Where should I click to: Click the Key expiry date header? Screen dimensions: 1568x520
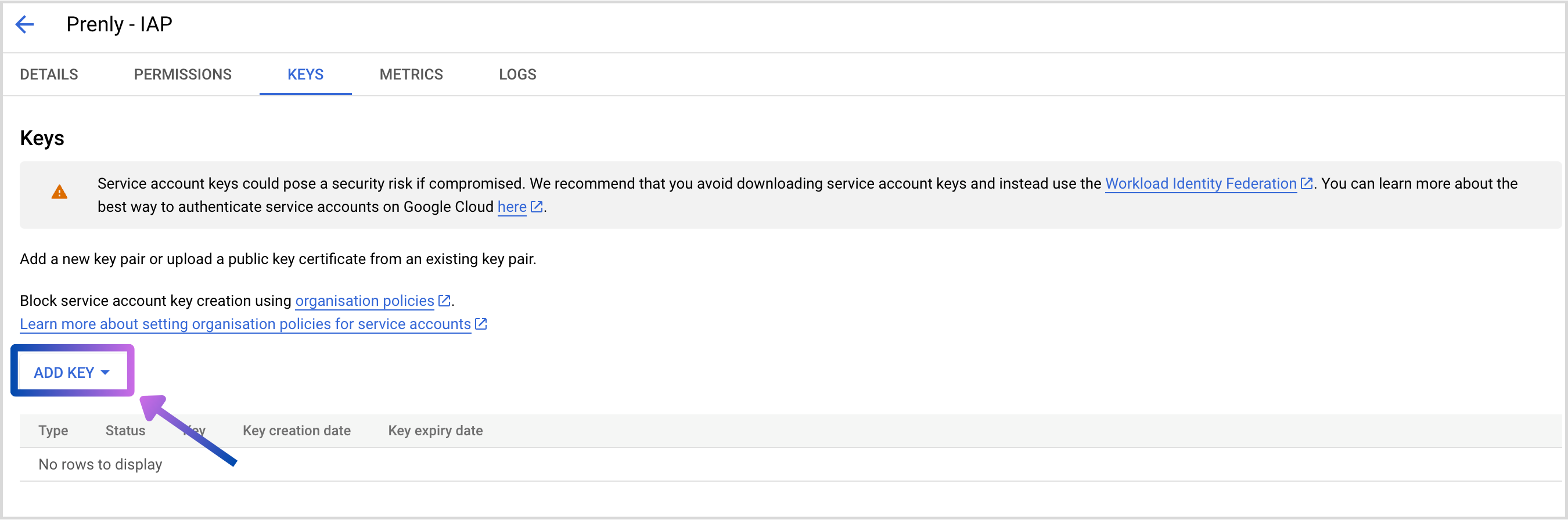pos(435,431)
